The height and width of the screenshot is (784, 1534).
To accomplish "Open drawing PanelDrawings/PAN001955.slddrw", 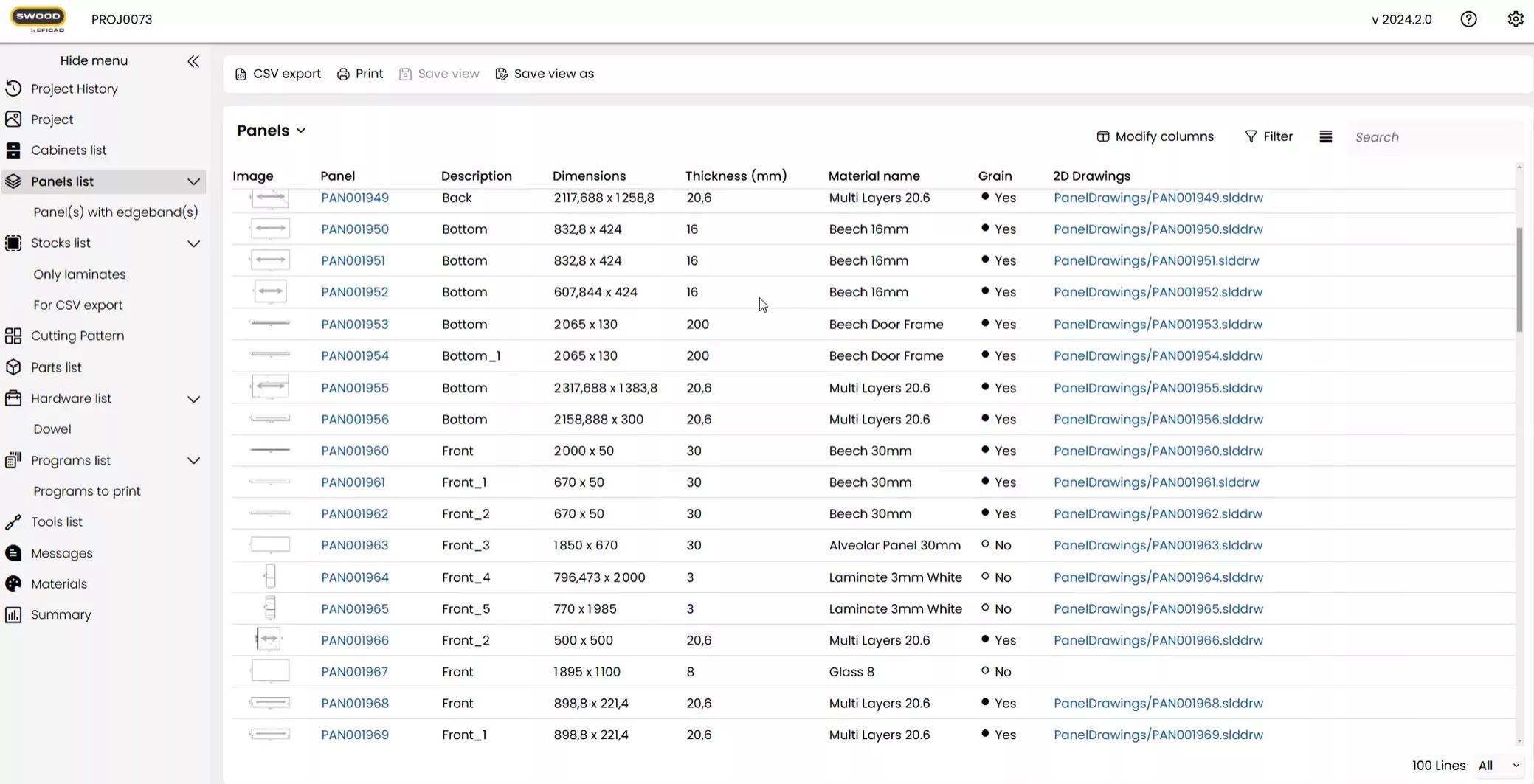I will (1158, 388).
